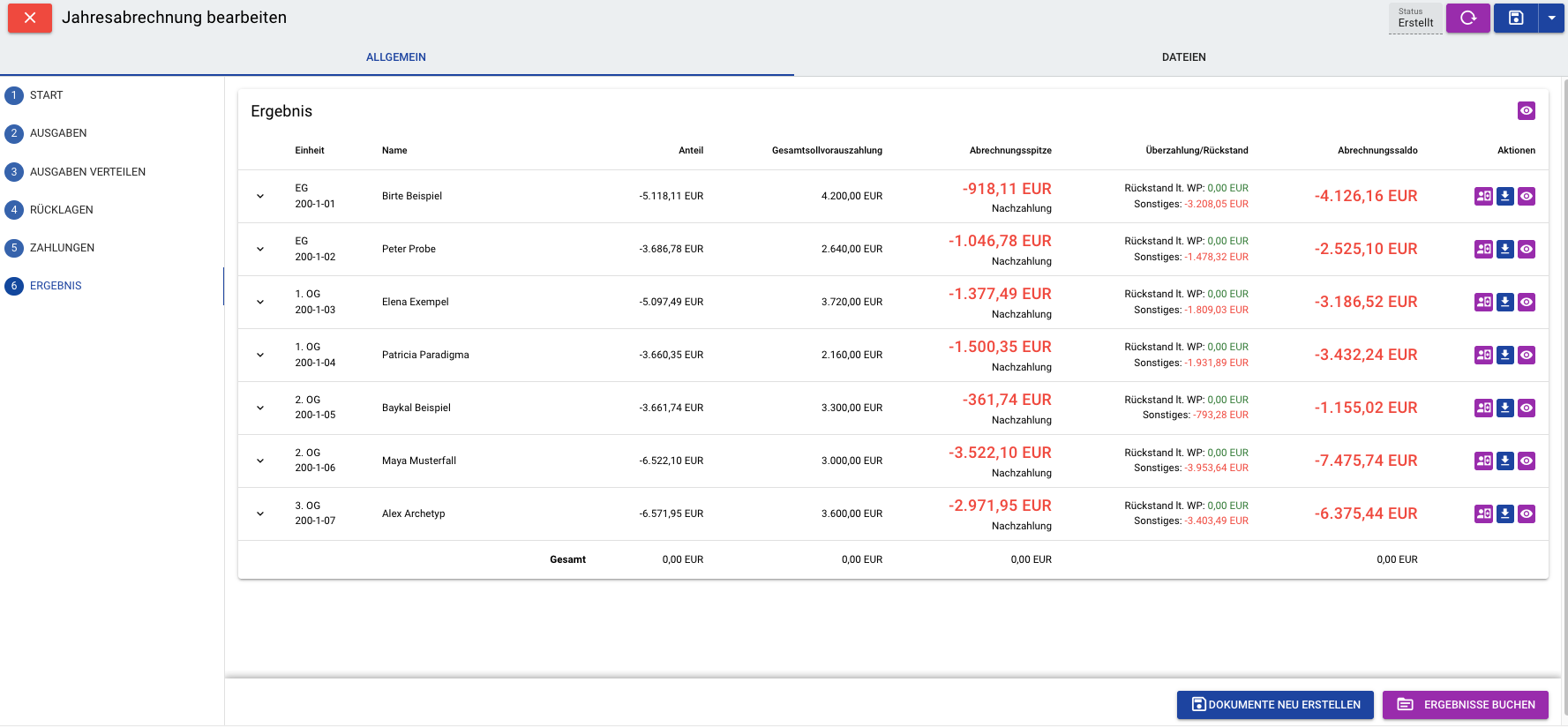Image resolution: width=1568 pixels, height=727 pixels.
Task: Toggle the eye icon in Ergebnis header
Action: [x=1527, y=110]
